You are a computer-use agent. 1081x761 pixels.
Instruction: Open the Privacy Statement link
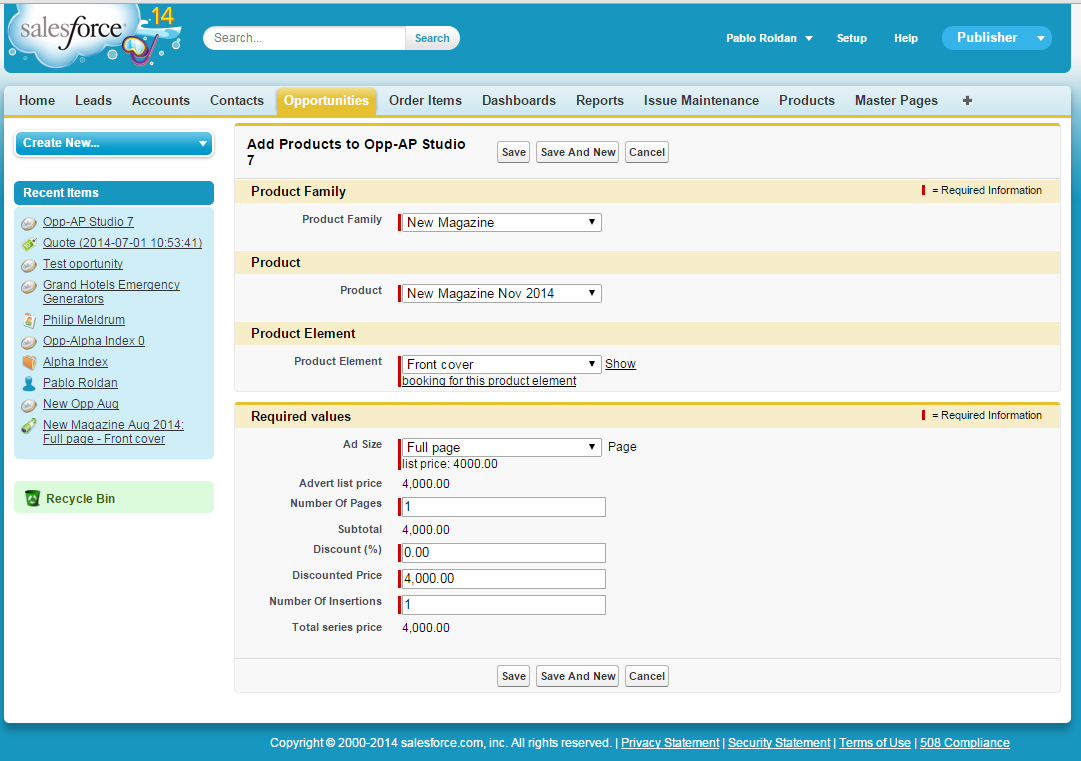(670, 742)
